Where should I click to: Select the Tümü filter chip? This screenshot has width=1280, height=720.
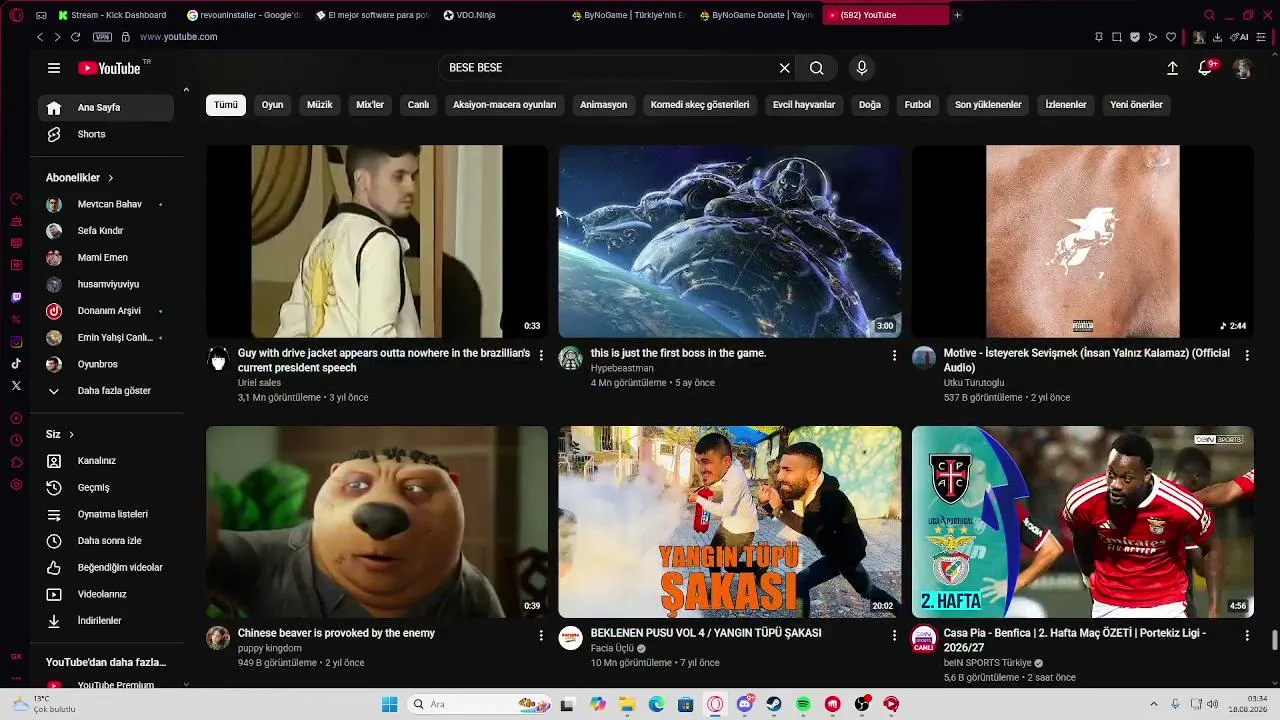[226, 105]
